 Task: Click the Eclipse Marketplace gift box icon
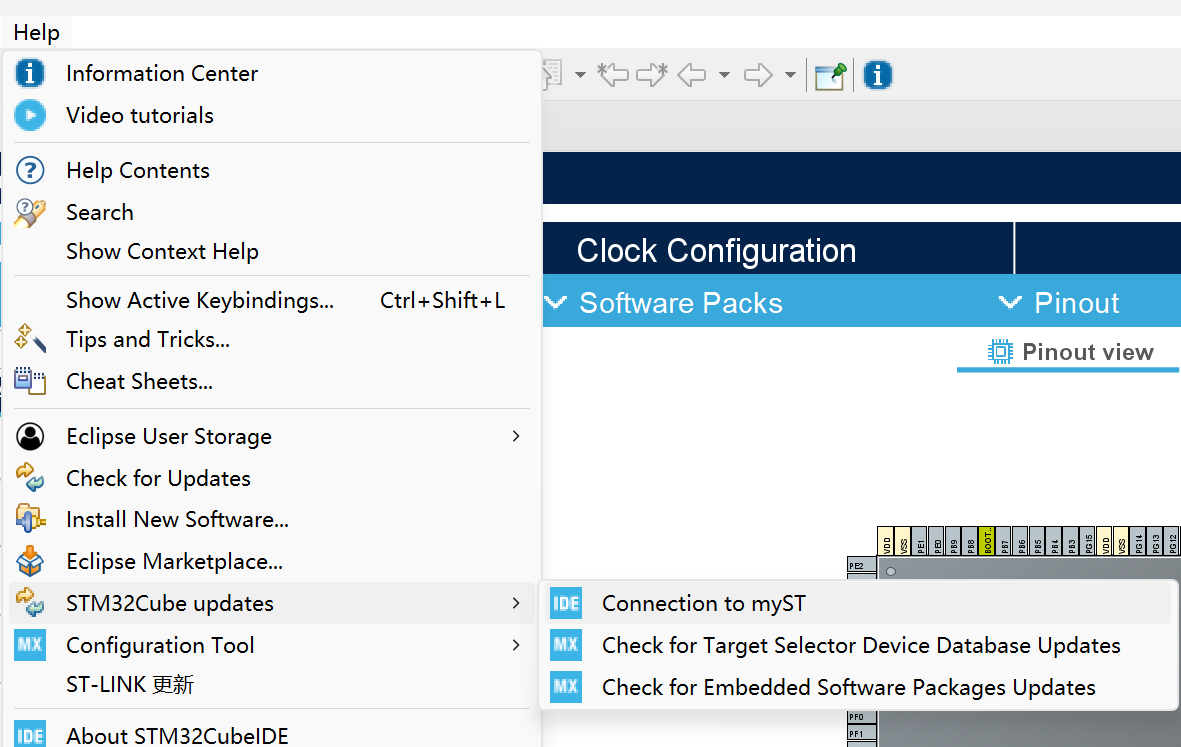pos(30,561)
